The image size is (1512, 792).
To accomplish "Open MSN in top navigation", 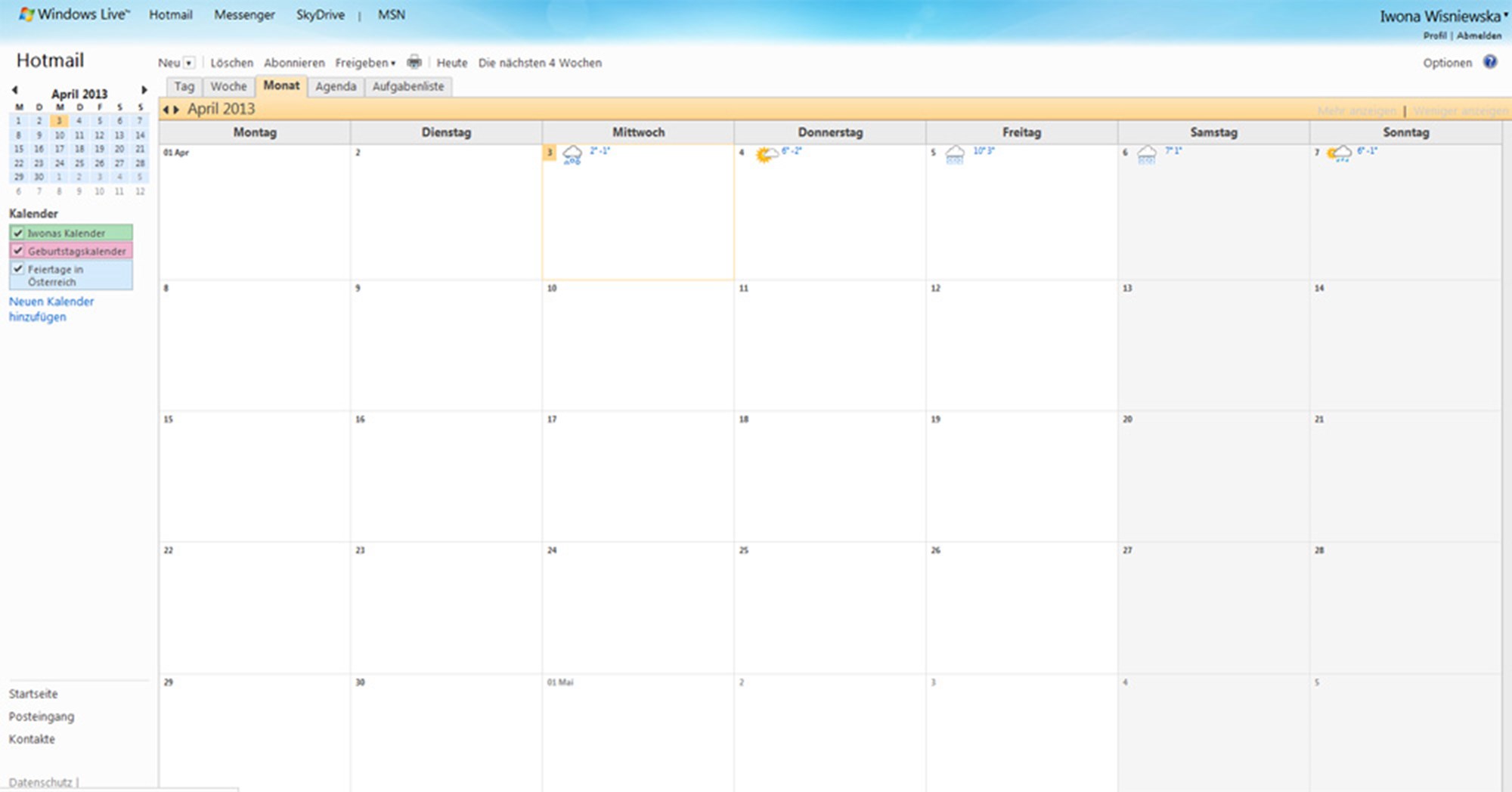I will pyautogui.click(x=392, y=14).
